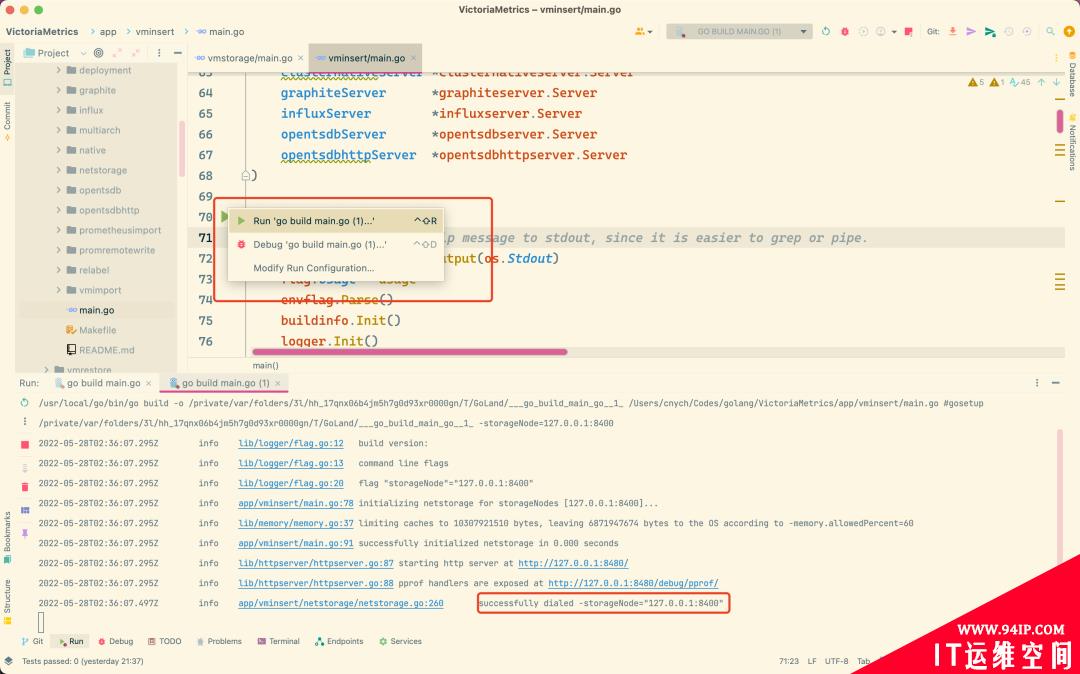Open Problems tool window button
The width and height of the screenshot is (1080, 674).
(219, 641)
